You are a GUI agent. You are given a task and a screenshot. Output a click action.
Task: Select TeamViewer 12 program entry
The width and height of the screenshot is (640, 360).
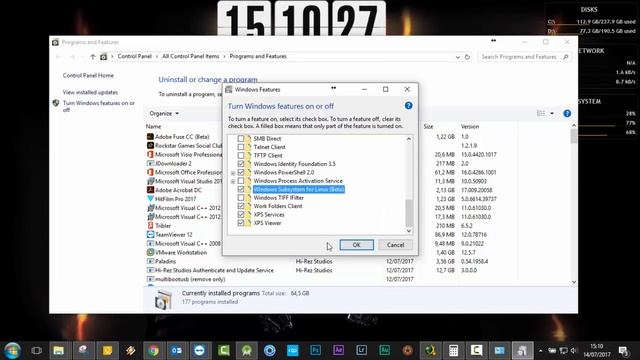173,235
